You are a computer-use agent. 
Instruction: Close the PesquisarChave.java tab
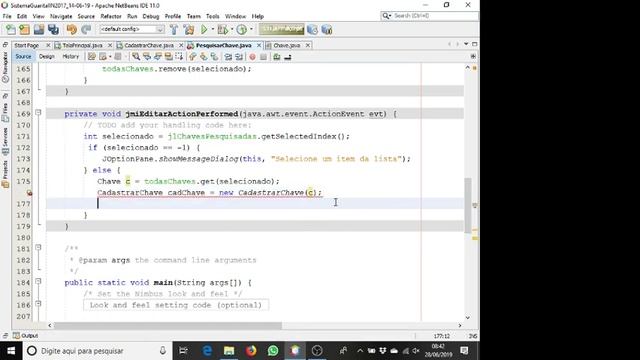[259, 45]
